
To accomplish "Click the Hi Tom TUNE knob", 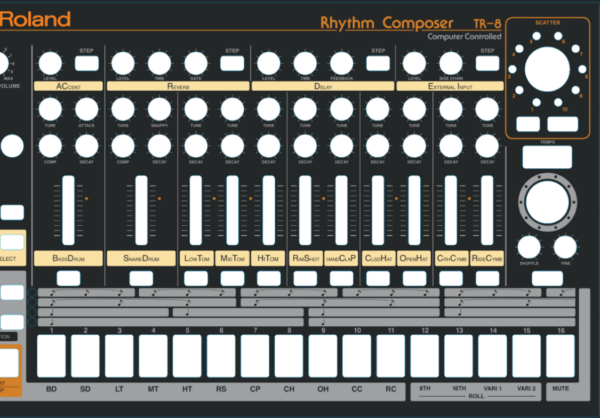I will 269,109.
